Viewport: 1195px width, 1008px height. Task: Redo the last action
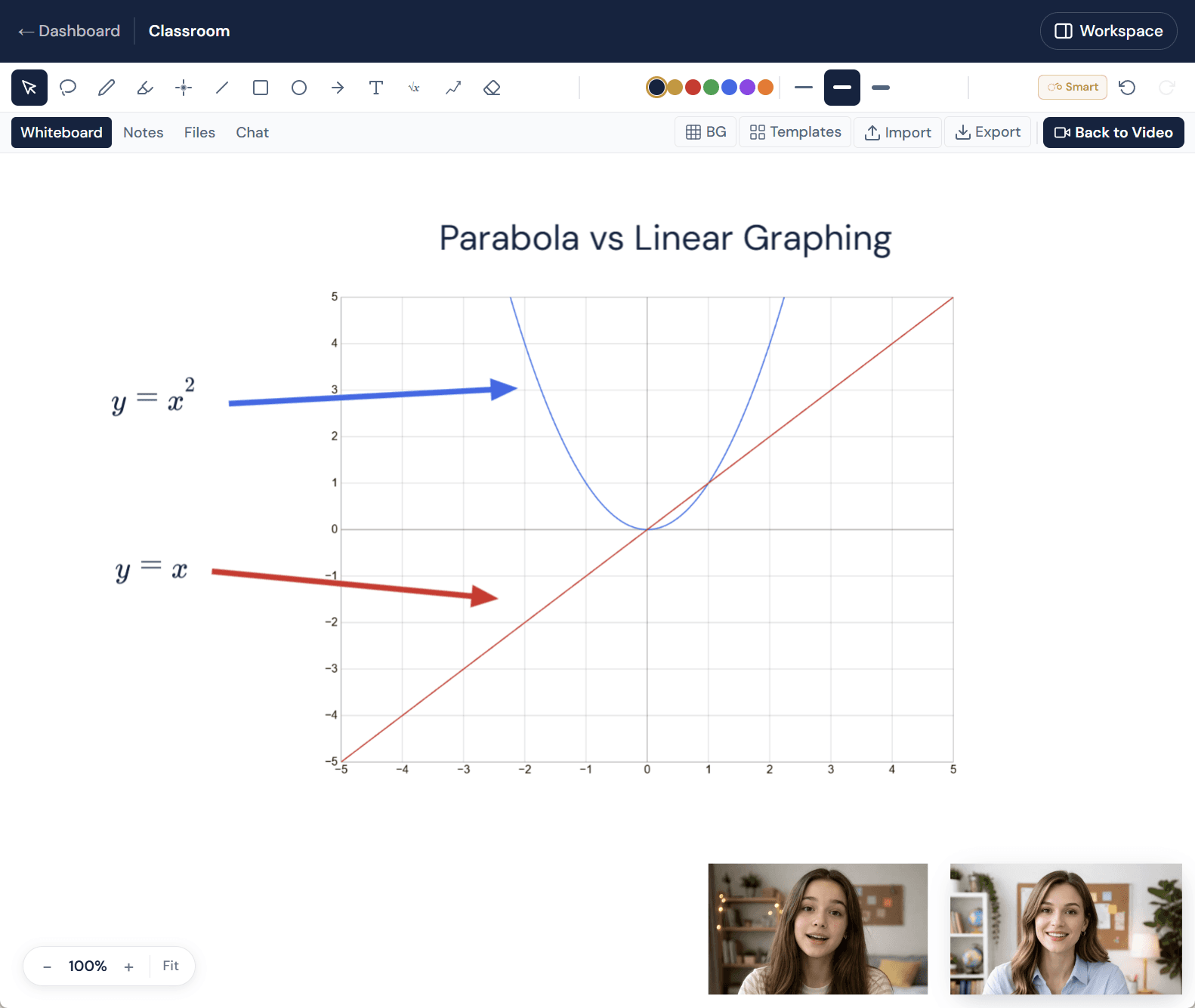point(1166,88)
